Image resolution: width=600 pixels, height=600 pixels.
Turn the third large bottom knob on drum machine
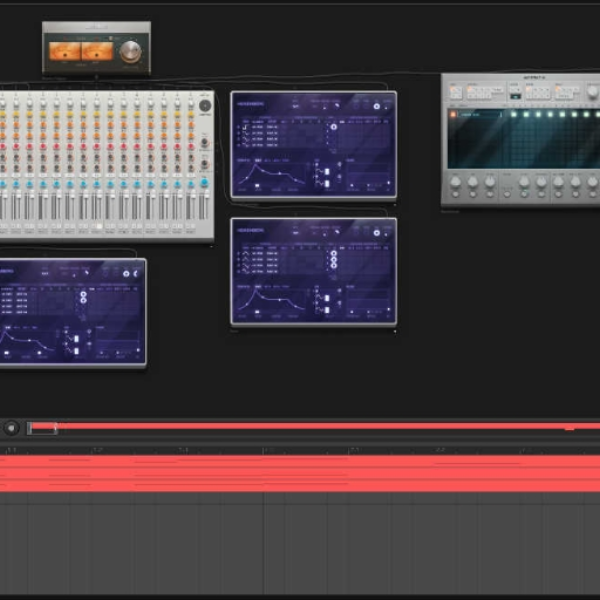point(490,183)
